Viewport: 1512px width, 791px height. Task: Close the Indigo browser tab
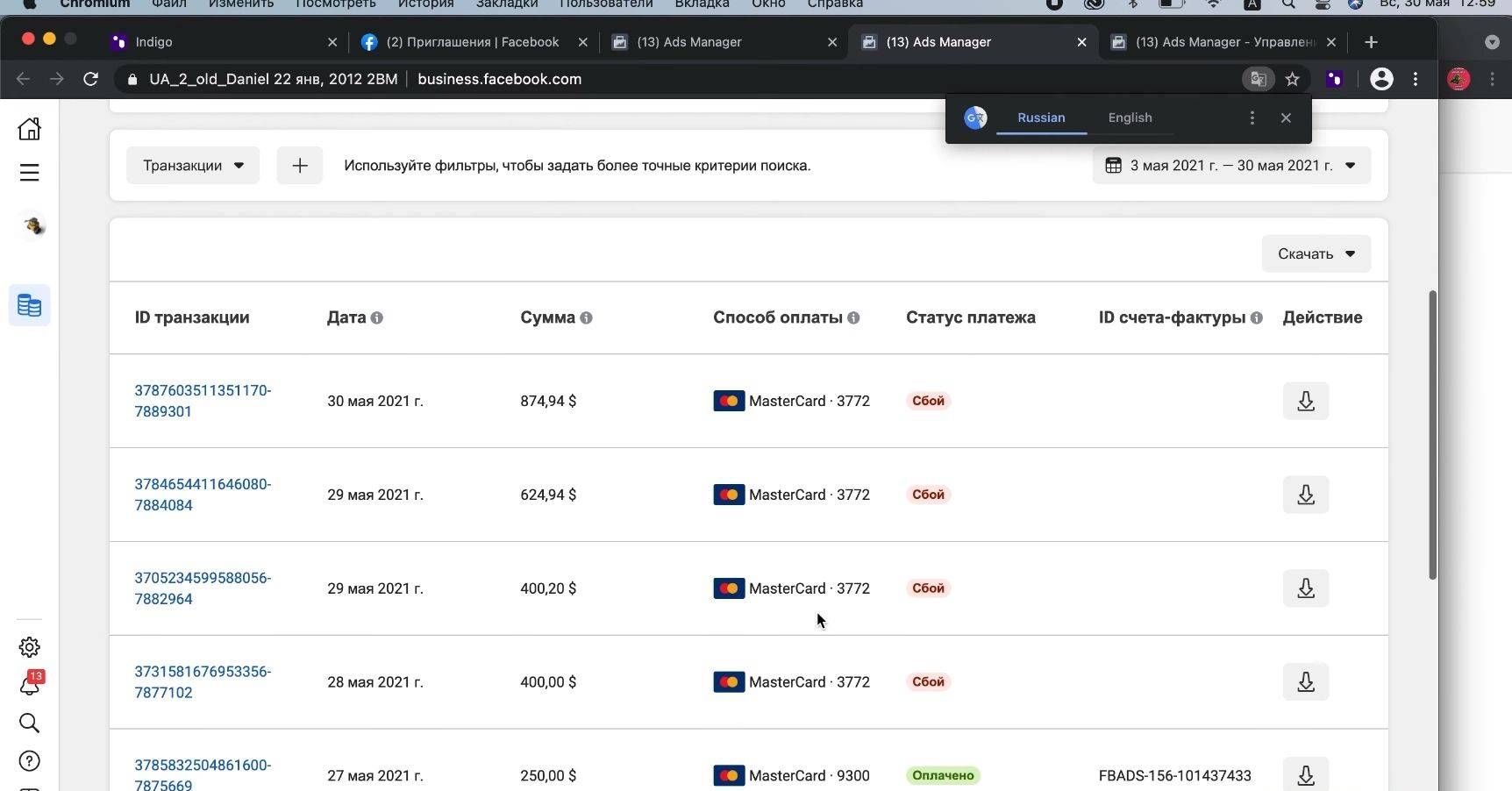(332, 42)
